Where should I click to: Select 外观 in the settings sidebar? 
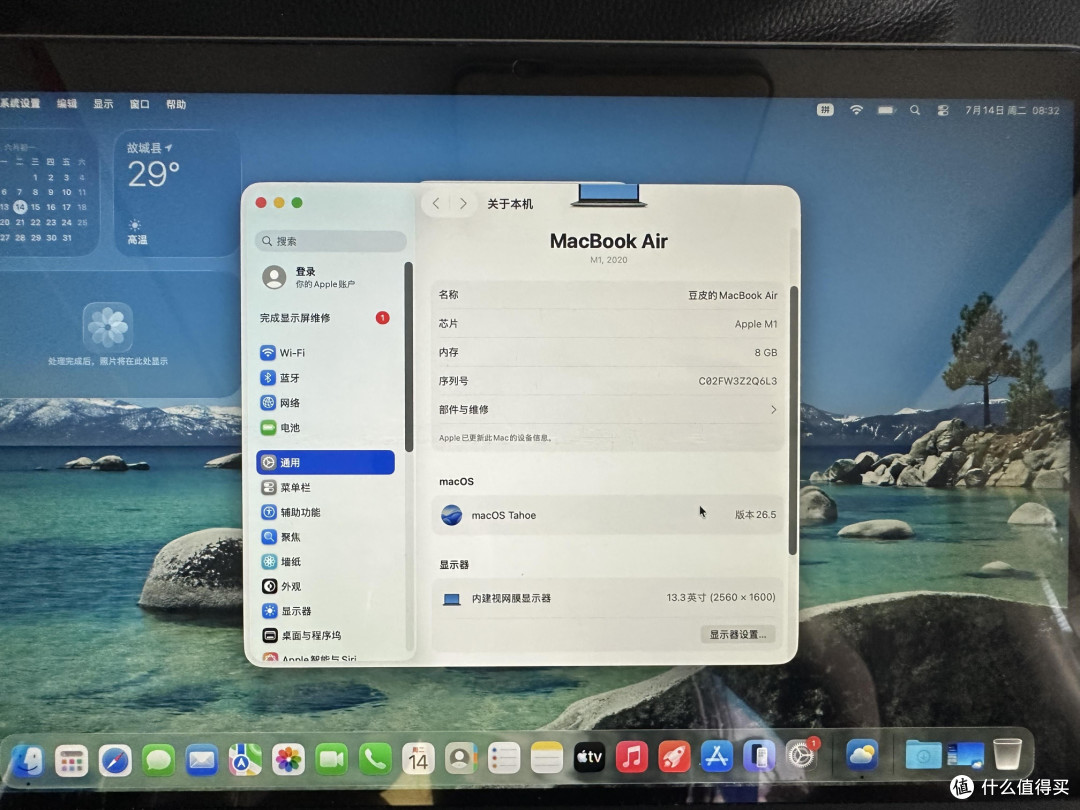(325, 586)
